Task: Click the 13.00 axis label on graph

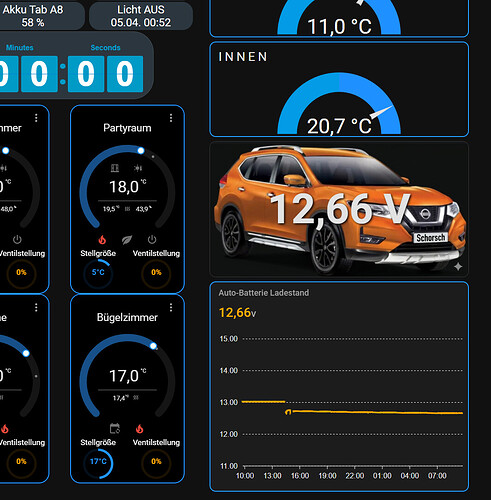Action: coord(229,402)
